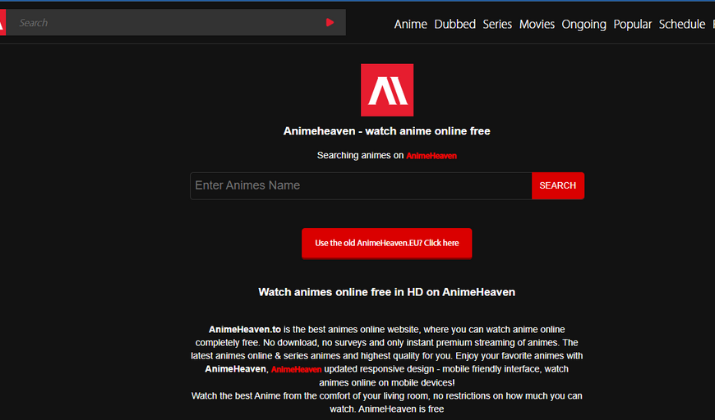The width and height of the screenshot is (715, 420).
Task: Follow the red AnimeHeaven link after 'Searching animes on'
Action: coord(431,156)
